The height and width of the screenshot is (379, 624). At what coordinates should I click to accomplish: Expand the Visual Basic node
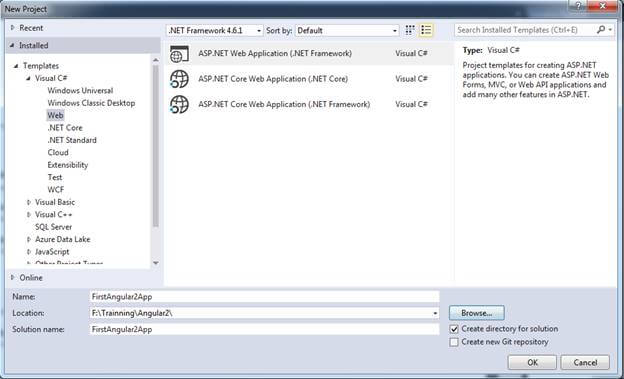29,202
